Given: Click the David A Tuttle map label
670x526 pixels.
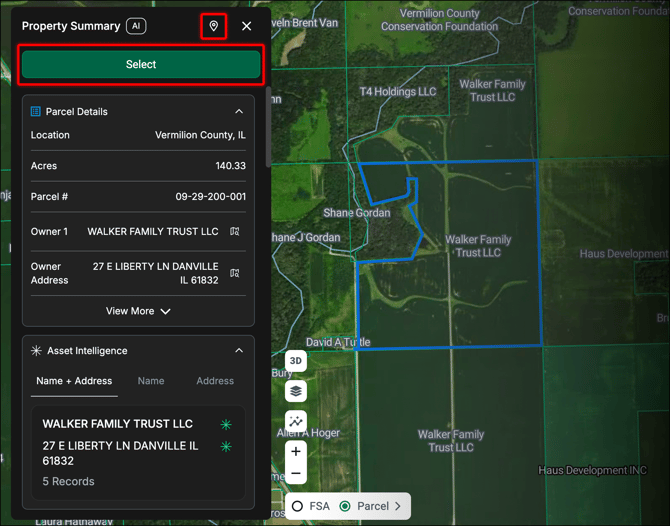Looking at the screenshot, I should point(338,342).
